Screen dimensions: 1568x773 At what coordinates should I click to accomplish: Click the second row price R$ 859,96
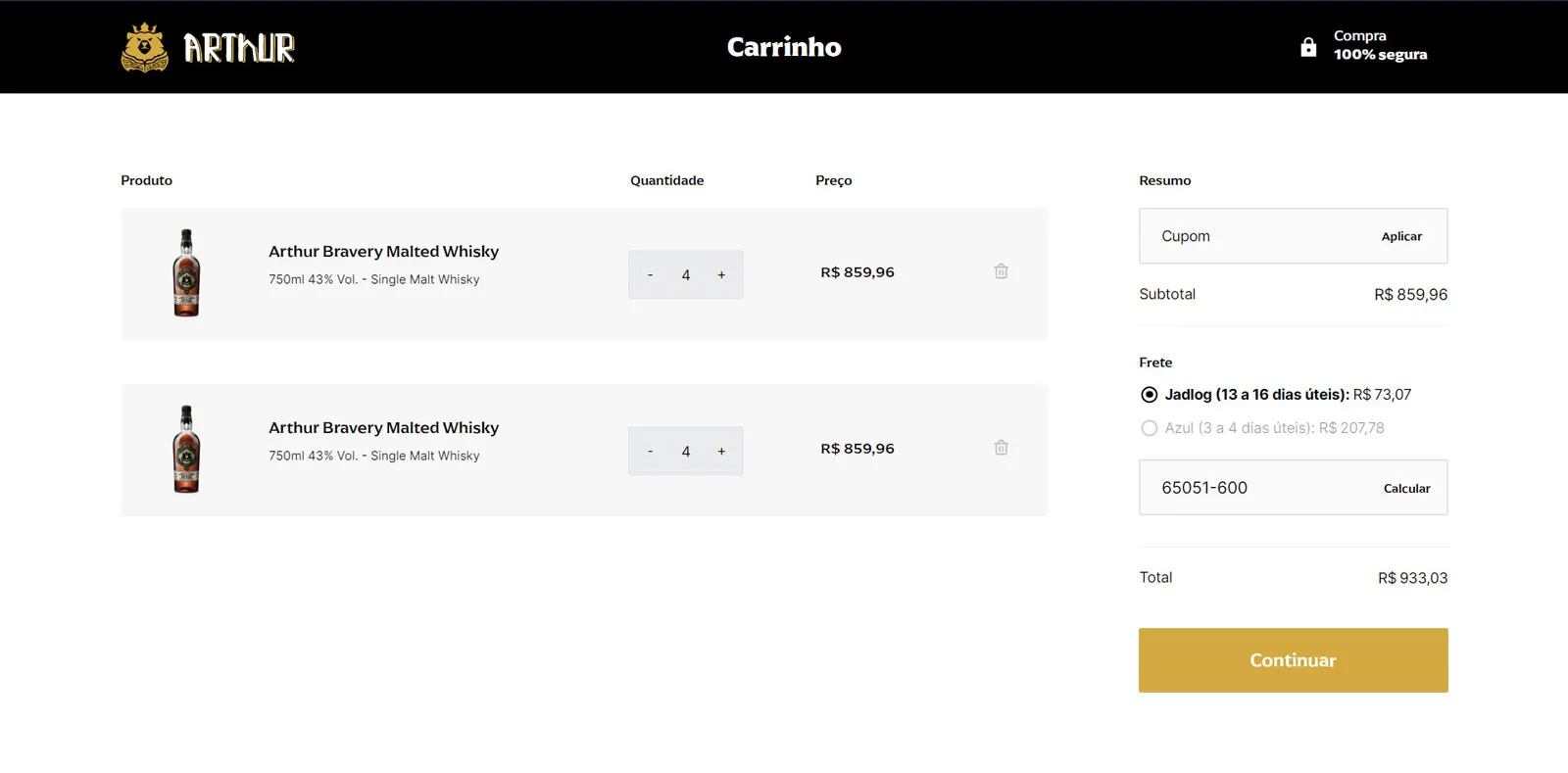coord(857,449)
